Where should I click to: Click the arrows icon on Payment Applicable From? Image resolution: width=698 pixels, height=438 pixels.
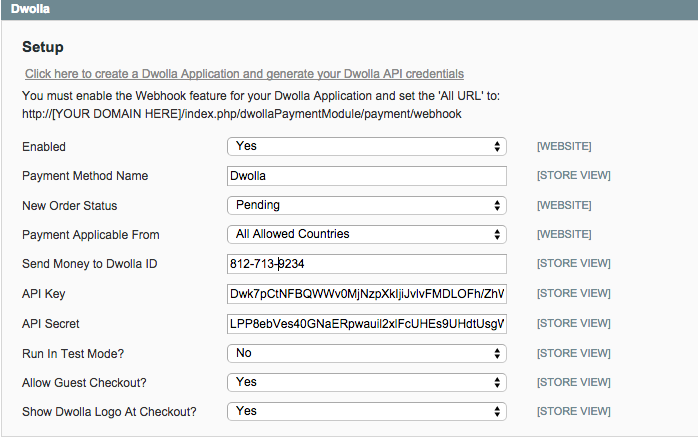(497, 235)
